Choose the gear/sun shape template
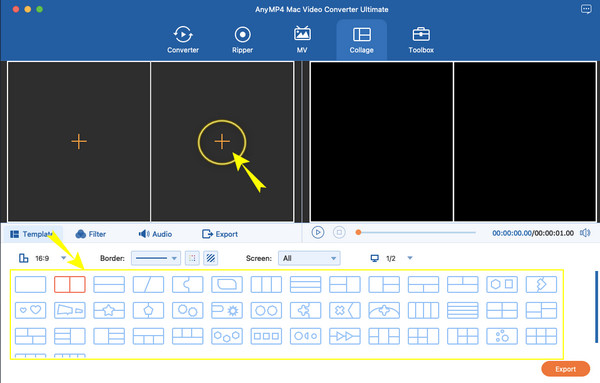The height and width of the screenshot is (383, 600). 227,310
